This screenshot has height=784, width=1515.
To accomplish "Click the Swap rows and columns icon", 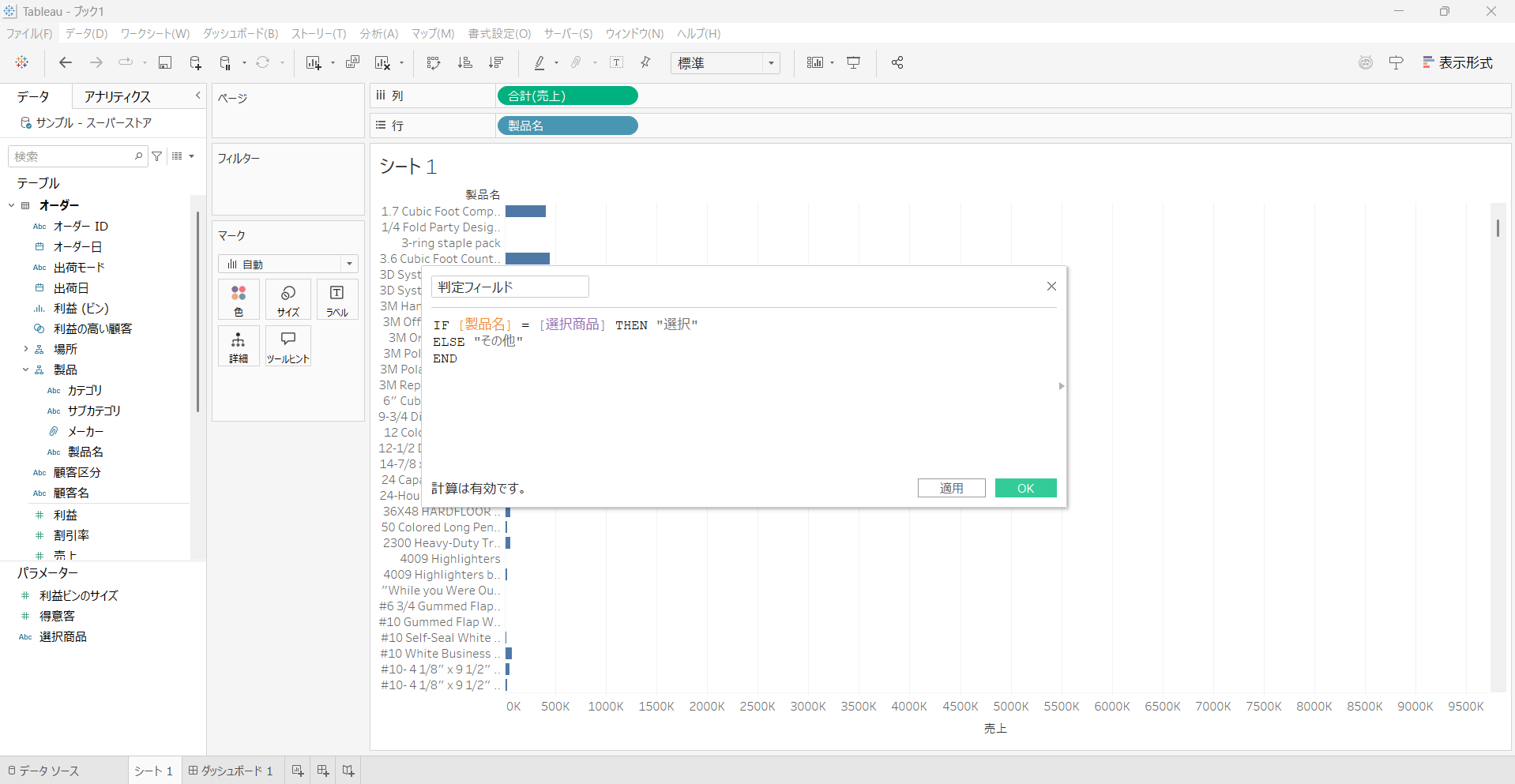I will pos(433,63).
